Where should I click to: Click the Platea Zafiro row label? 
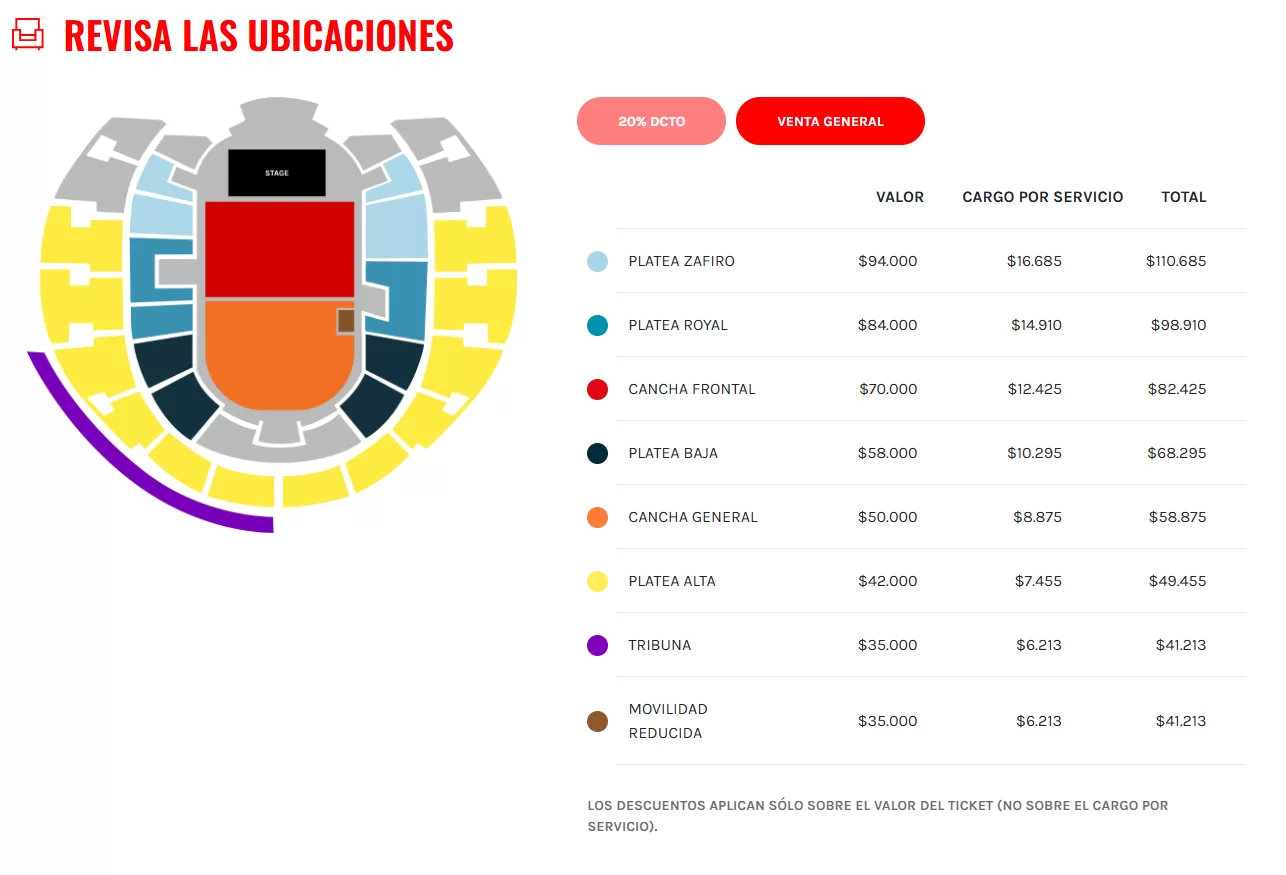click(681, 261)
